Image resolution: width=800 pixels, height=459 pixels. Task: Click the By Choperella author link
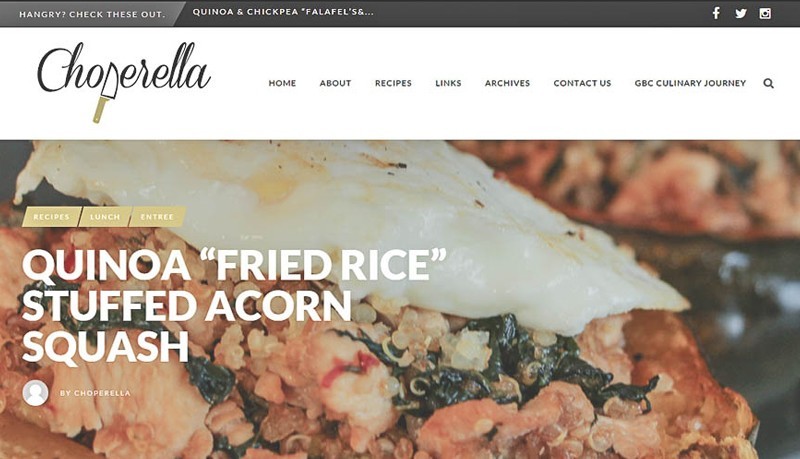tap(95, 393)
